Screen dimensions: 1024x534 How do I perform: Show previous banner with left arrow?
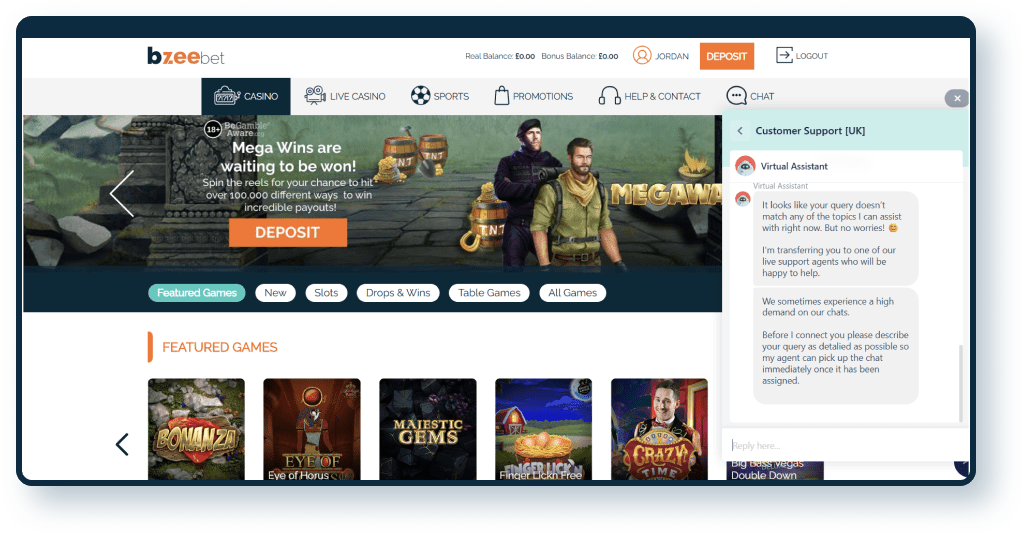click(x=122, y=193)
